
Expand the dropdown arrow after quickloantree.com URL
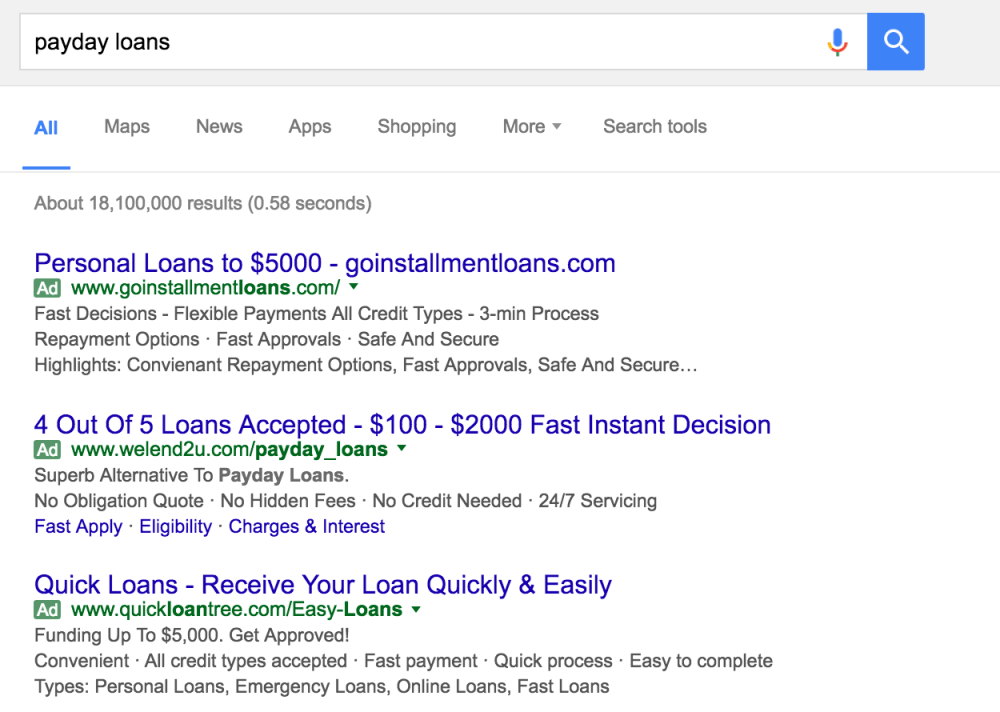tap(416, 609)
